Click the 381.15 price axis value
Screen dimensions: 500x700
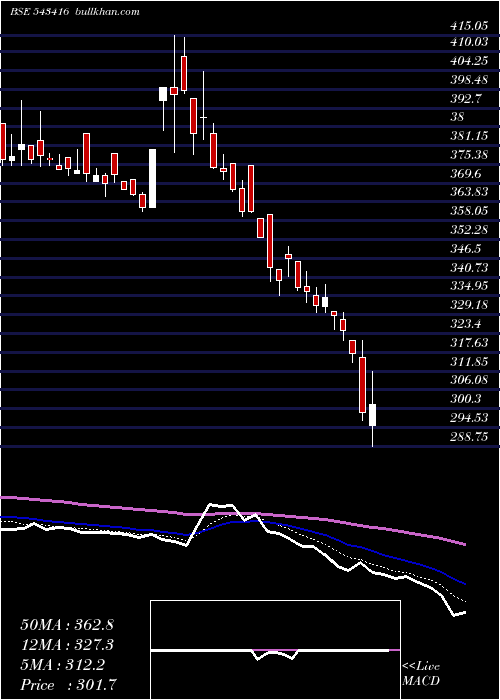(x=469, y=136)
